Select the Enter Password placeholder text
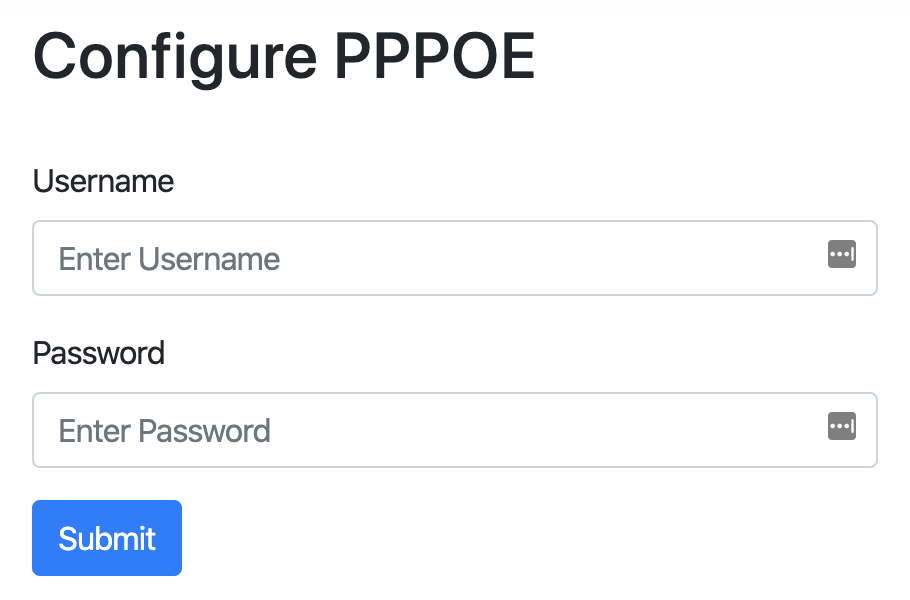This screenshot has height=600, width=910. [x=164, y=431]
